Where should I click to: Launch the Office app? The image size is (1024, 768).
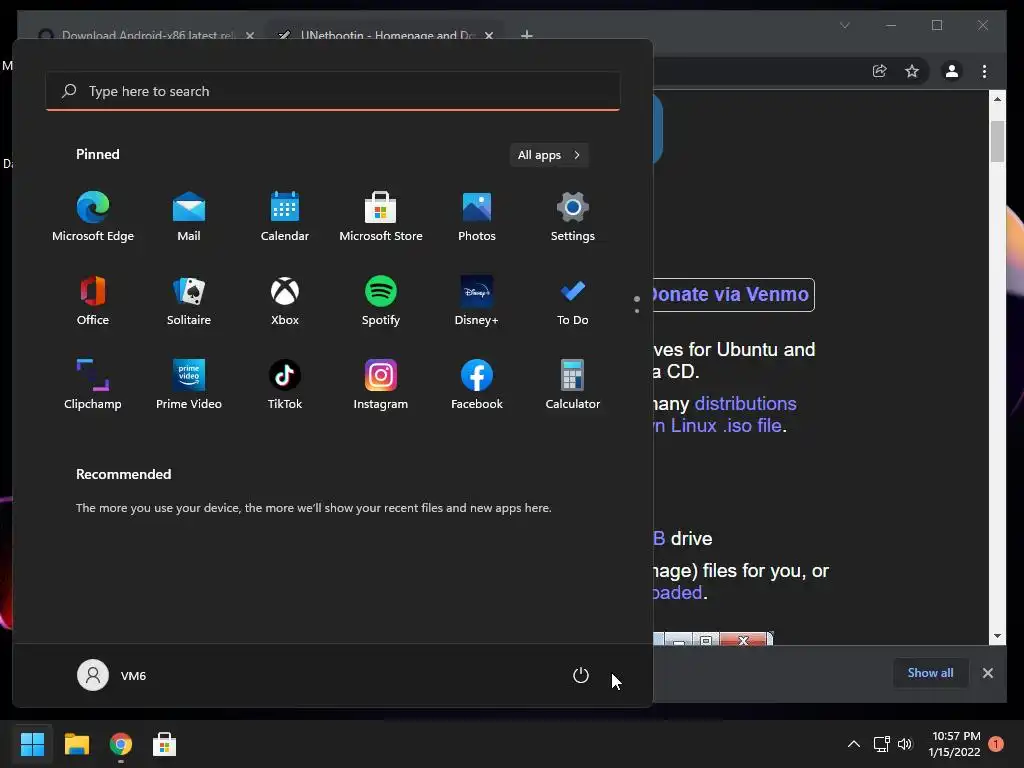[93, 300]
